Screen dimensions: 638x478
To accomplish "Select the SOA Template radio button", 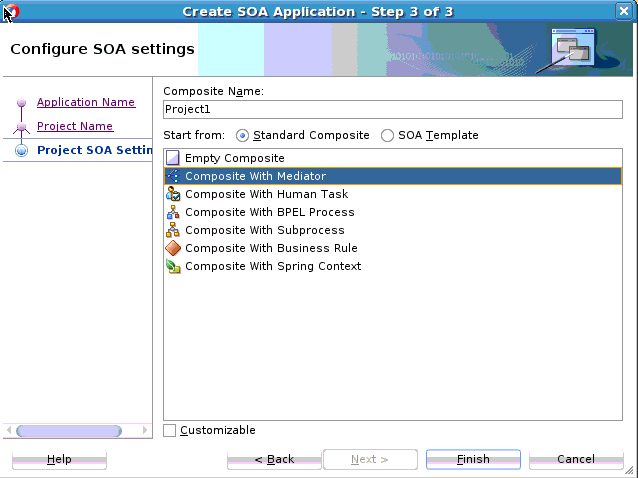I will click(387, 135).
